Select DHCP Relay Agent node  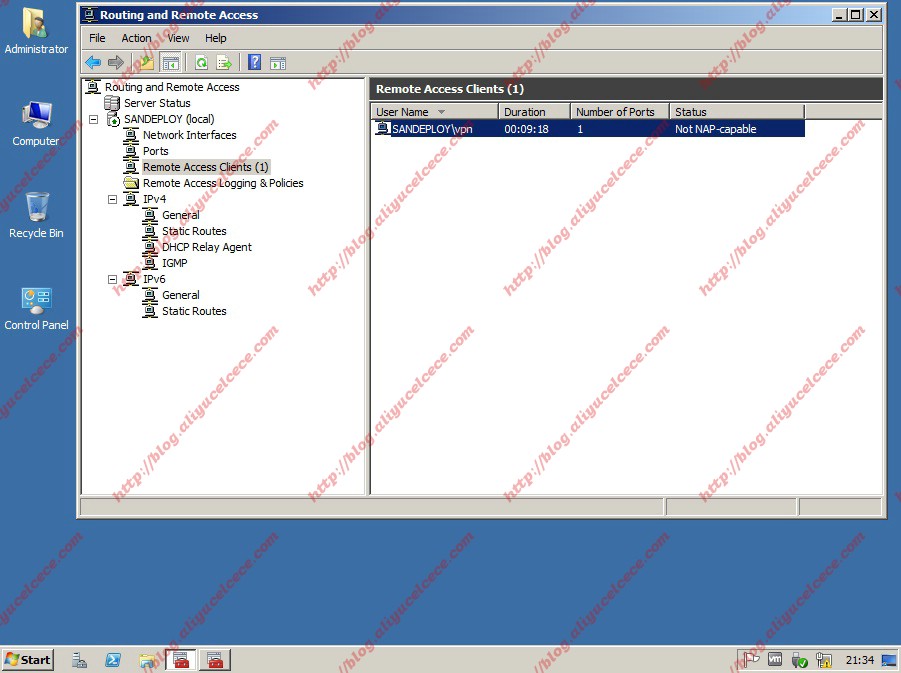(x=207, y=247)
